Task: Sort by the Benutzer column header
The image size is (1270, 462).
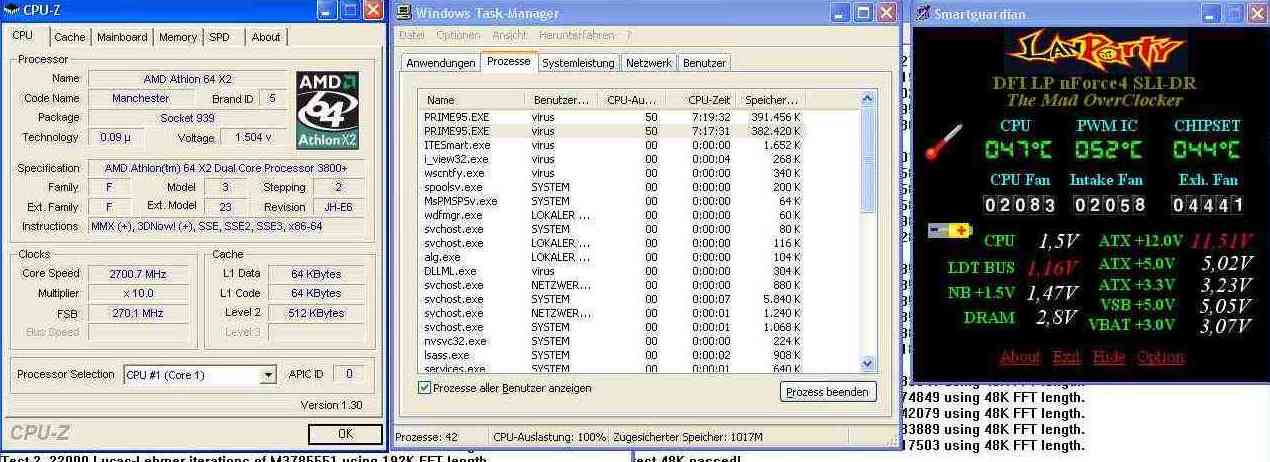Action: [x=561, y=100]
